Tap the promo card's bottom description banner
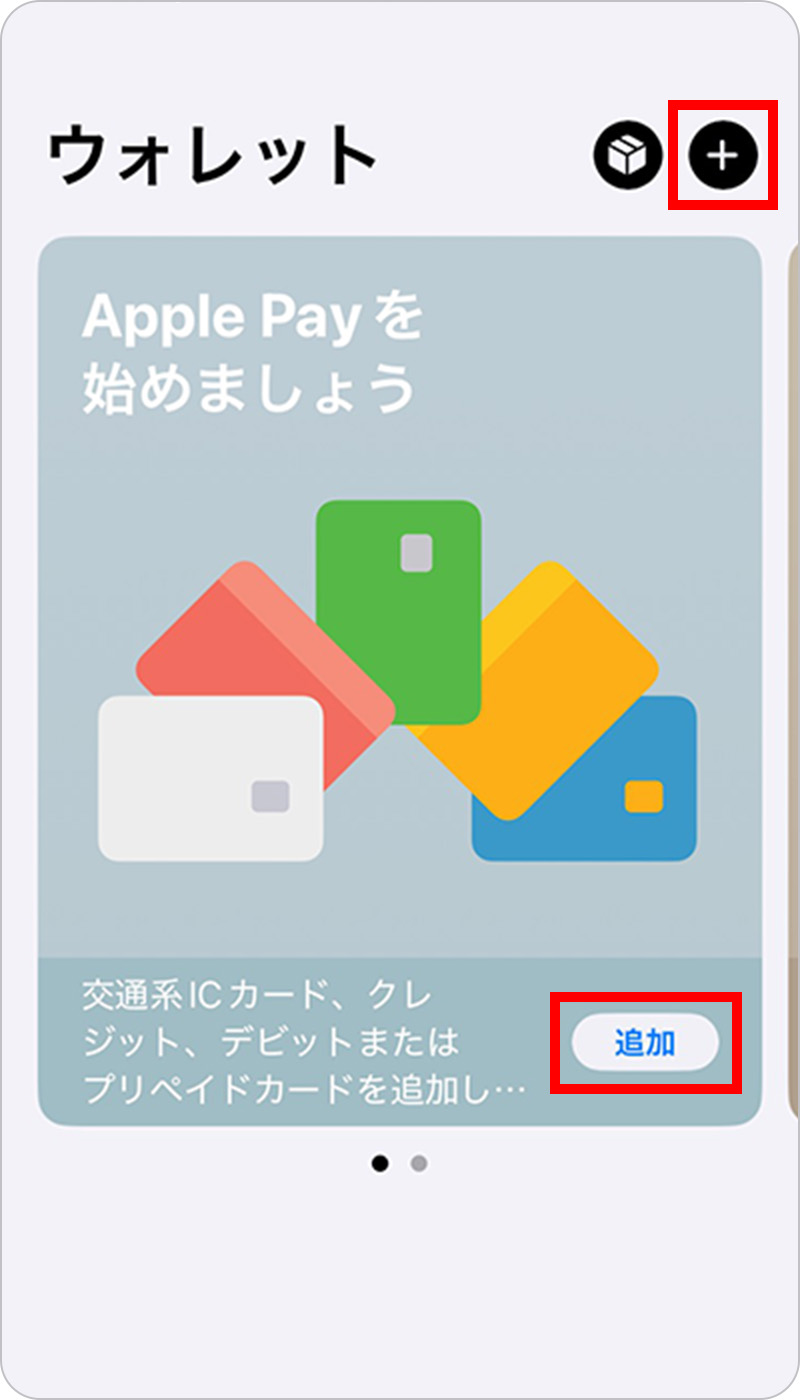This screenshot has height=1400, width=800. (400, 1042)
